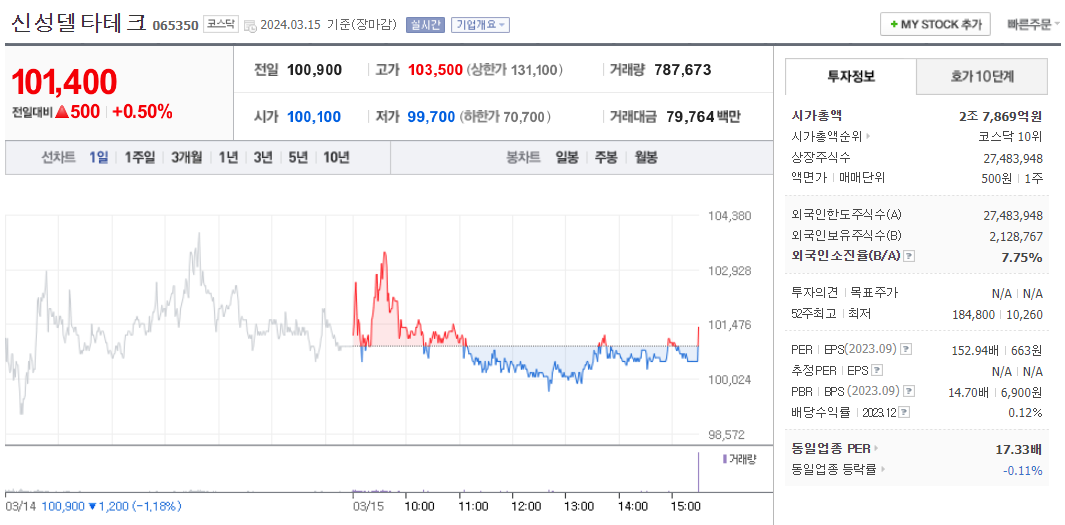The height and width of the screenshot is (525, 1065).
Task: Click the 전일 value 100,900
Action: click(314, 69)
